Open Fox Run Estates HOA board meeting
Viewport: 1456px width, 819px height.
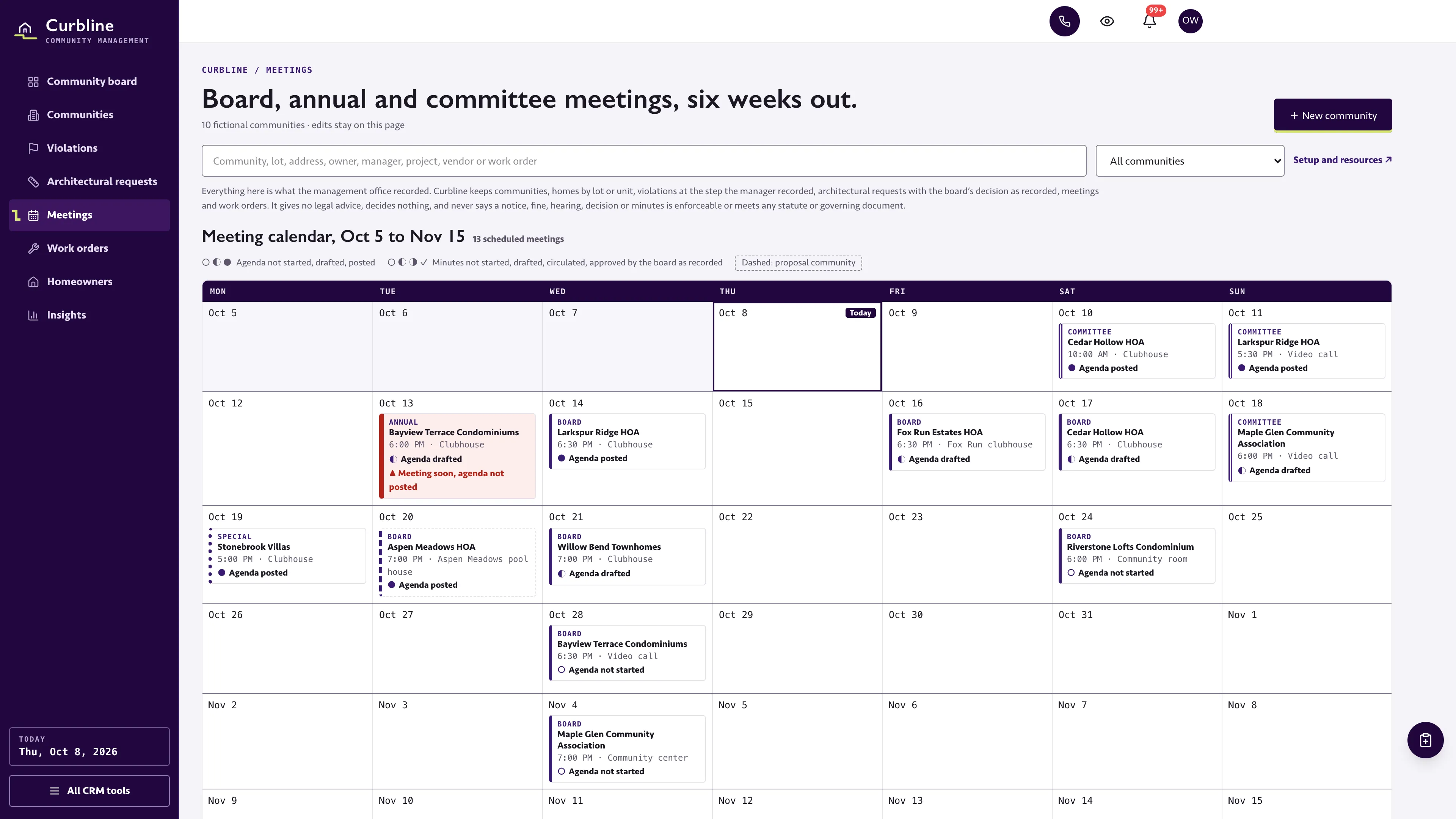point(967,442)
